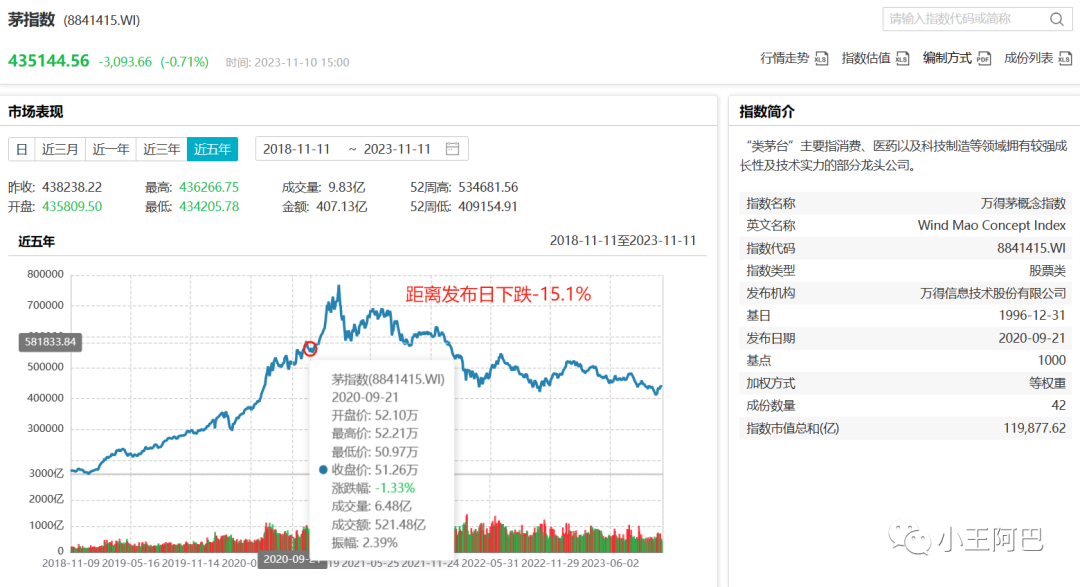The image size is (1080, 587).
Task: Select the 近五年 period tab
Action: coord(212,149)
